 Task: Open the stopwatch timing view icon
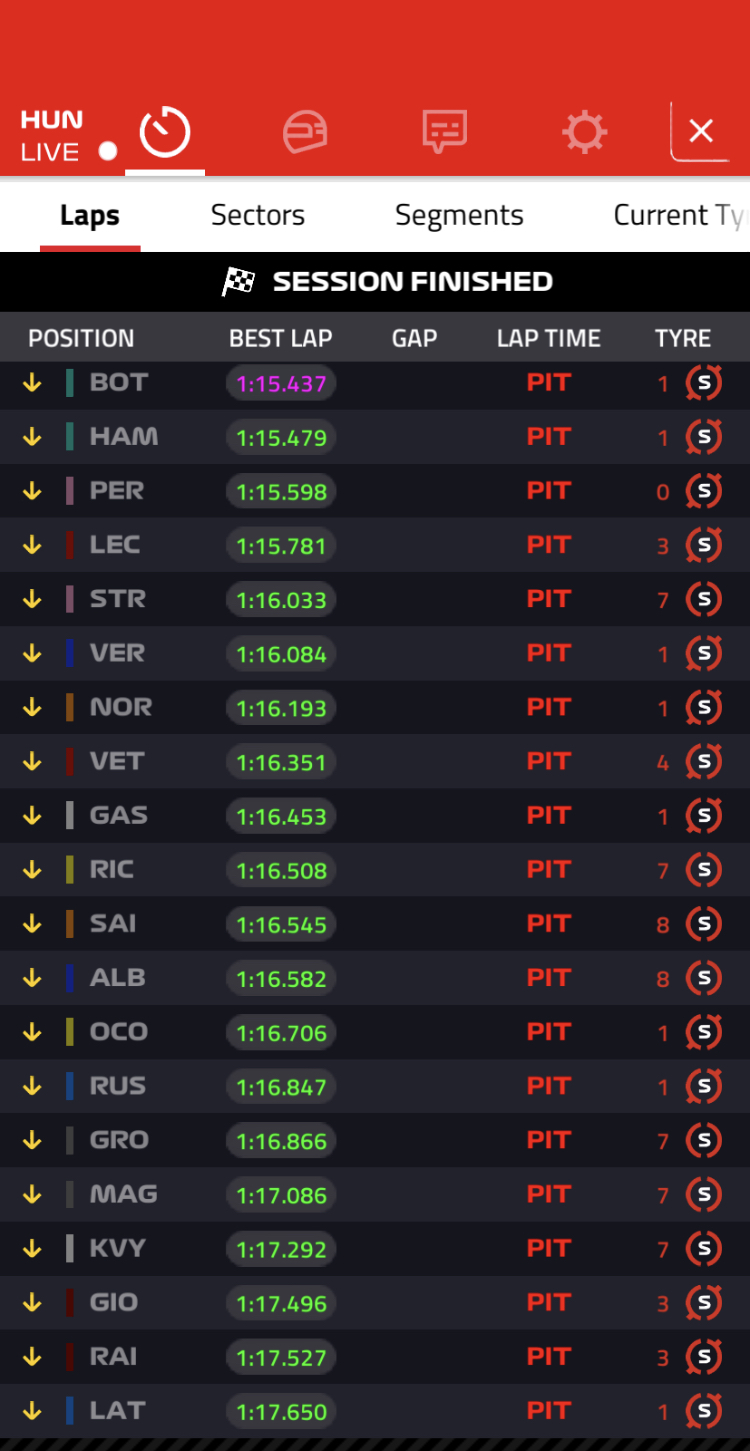(165, 132)
